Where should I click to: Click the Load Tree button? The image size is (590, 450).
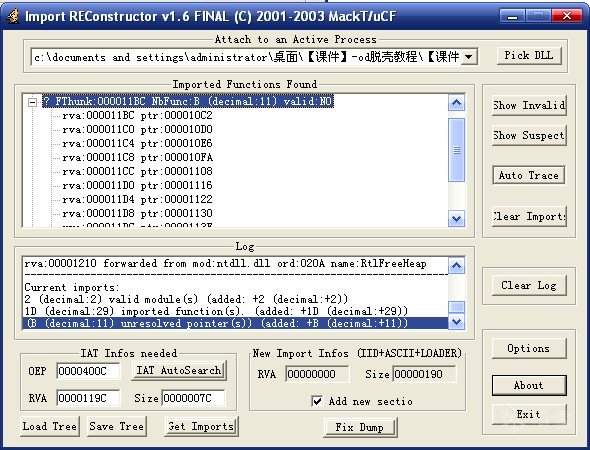point(50,427)
